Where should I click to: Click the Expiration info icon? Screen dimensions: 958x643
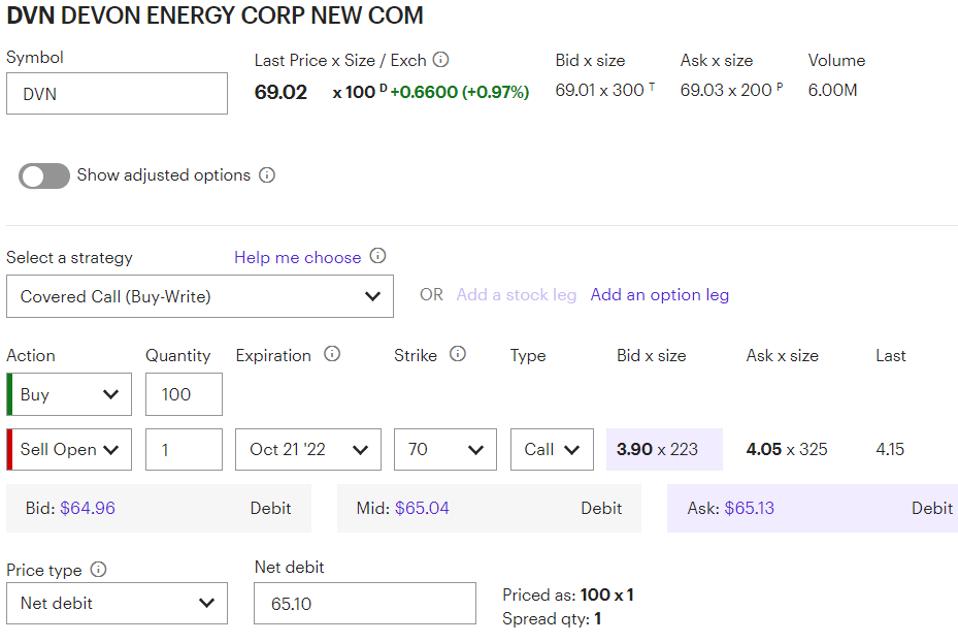[332, 354]
